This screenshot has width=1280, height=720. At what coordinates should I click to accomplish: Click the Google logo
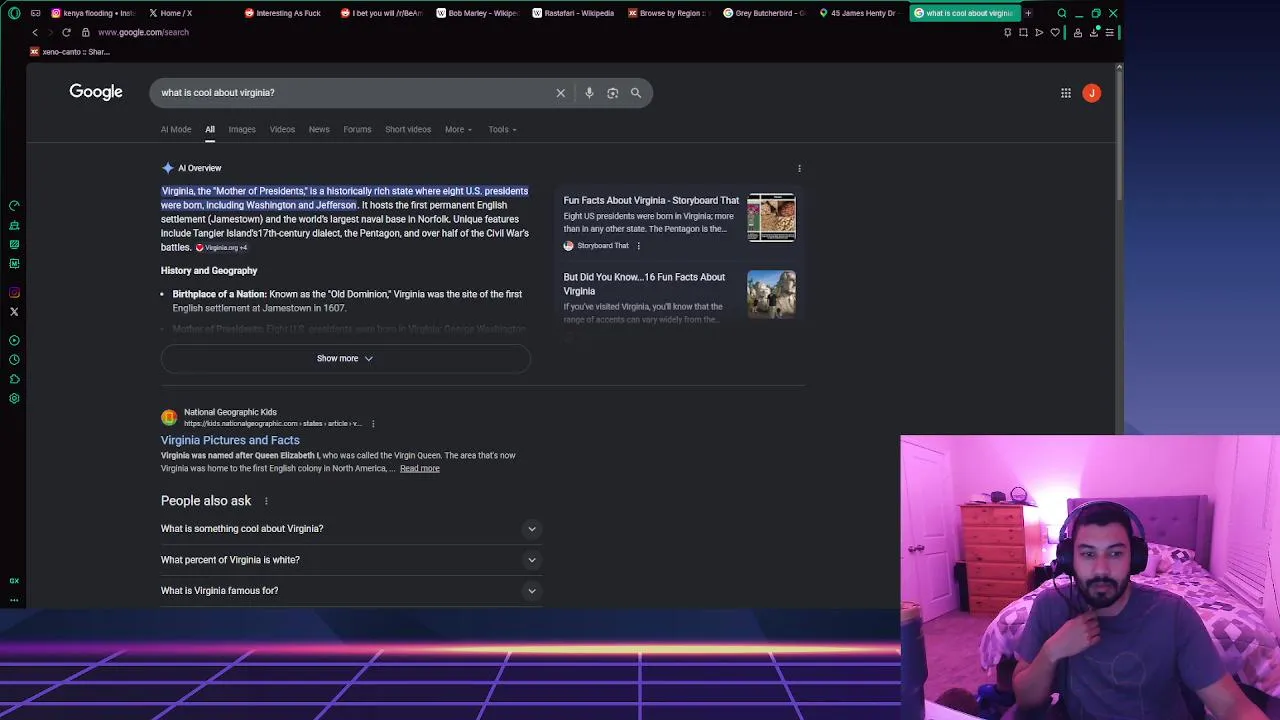pos(96,92)
